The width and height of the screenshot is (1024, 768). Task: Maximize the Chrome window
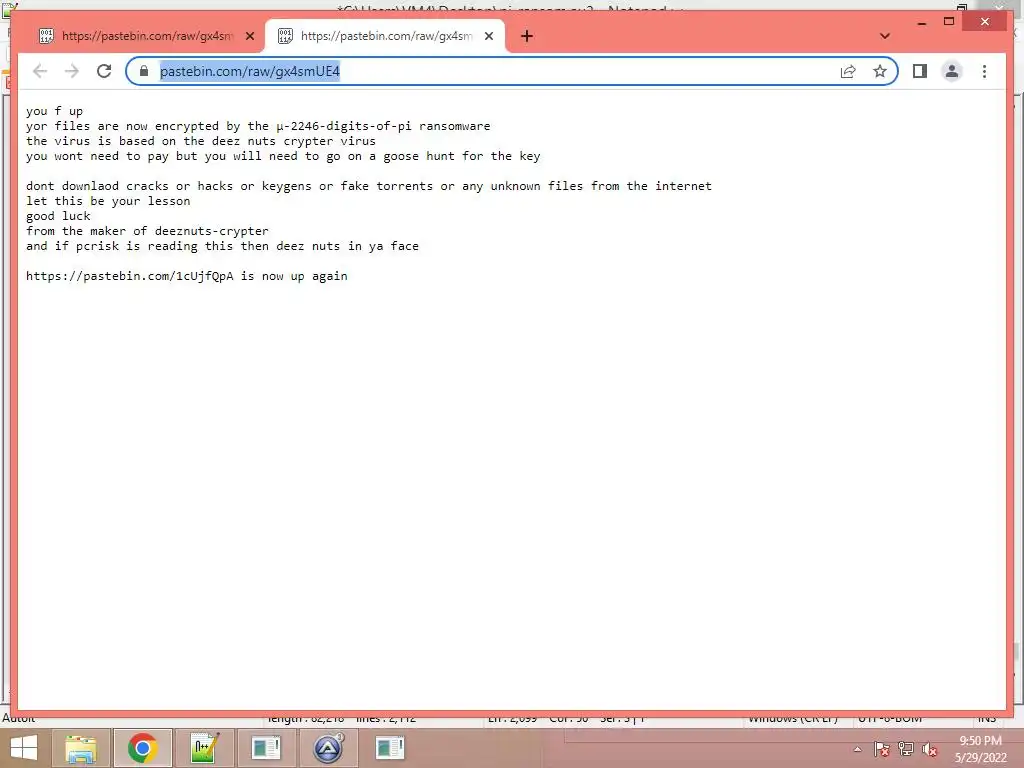tap(949, 22)
